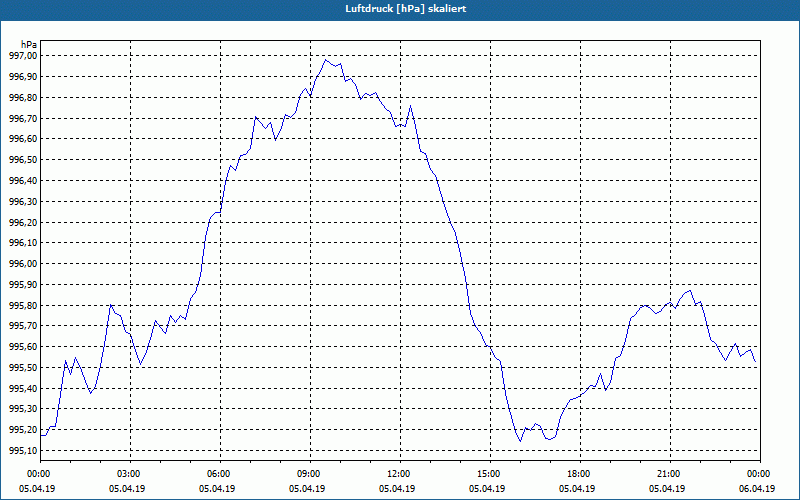Pick the "996,50" y-axis label
Viewport: 800px width, 500px height.
pyautogui.click(x=23, y=160)
